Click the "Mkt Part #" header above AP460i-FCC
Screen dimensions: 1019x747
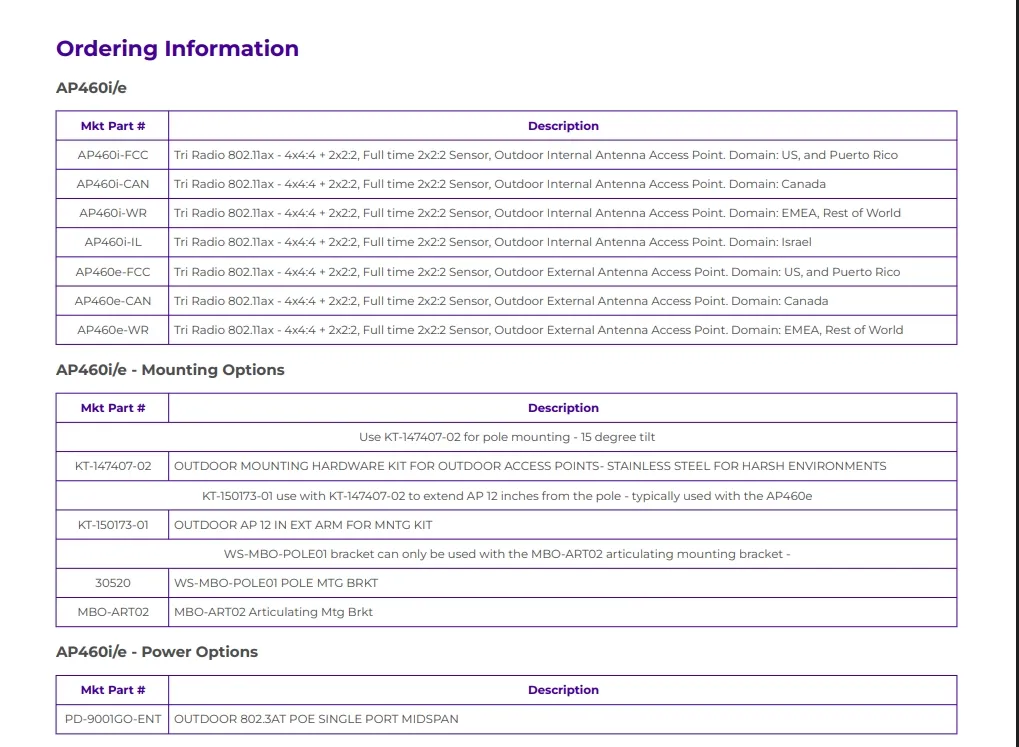click(x=112, y=126)
